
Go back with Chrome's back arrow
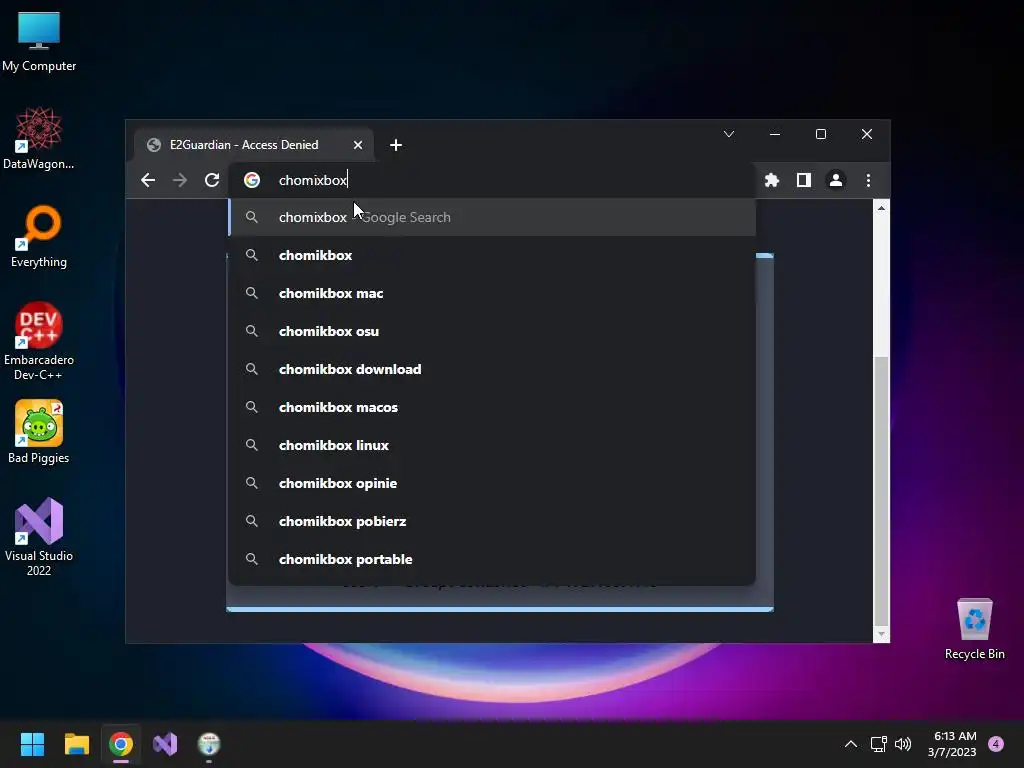[x=148, y=180]
